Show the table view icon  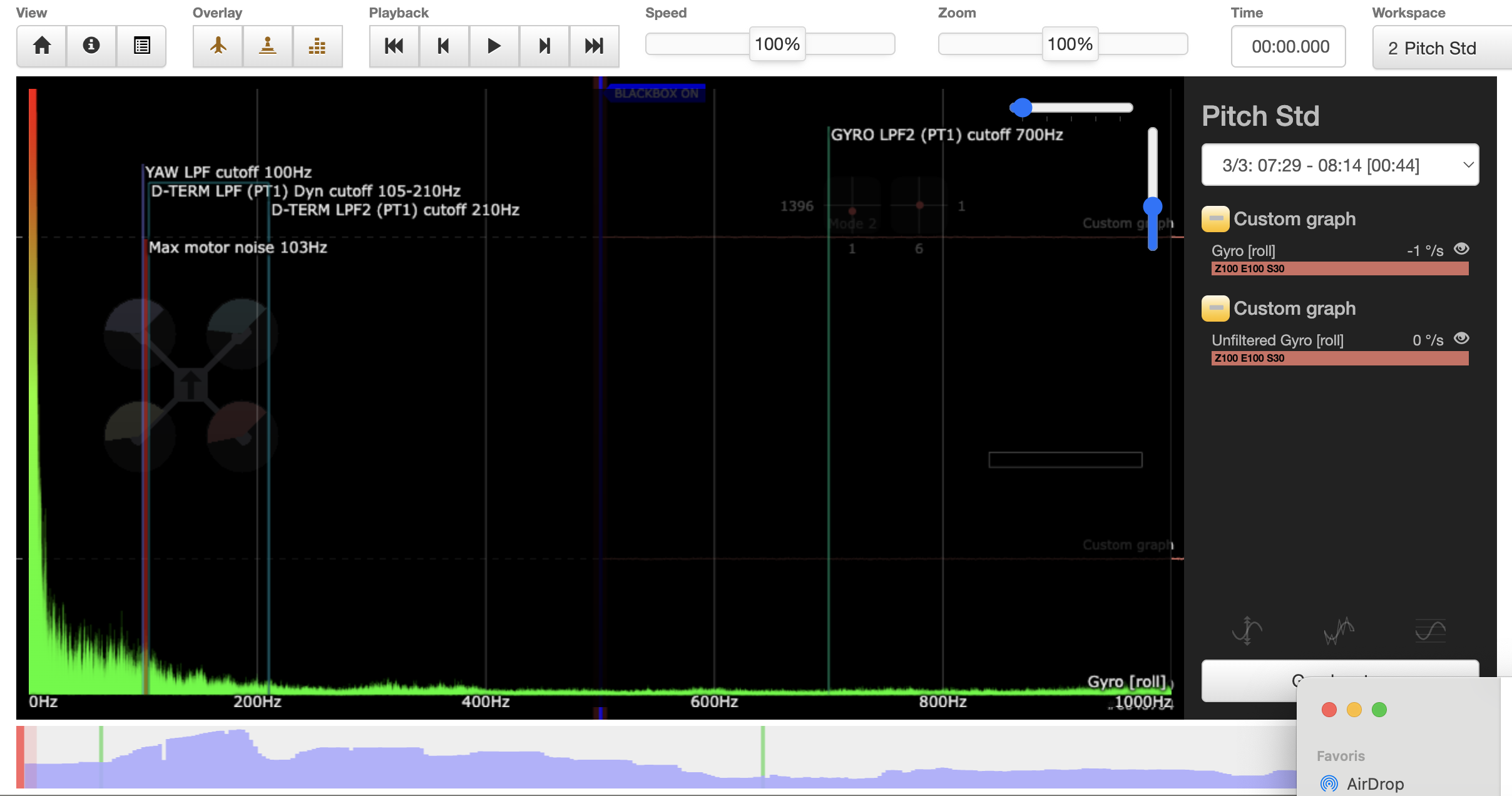[x=141, y=46]
